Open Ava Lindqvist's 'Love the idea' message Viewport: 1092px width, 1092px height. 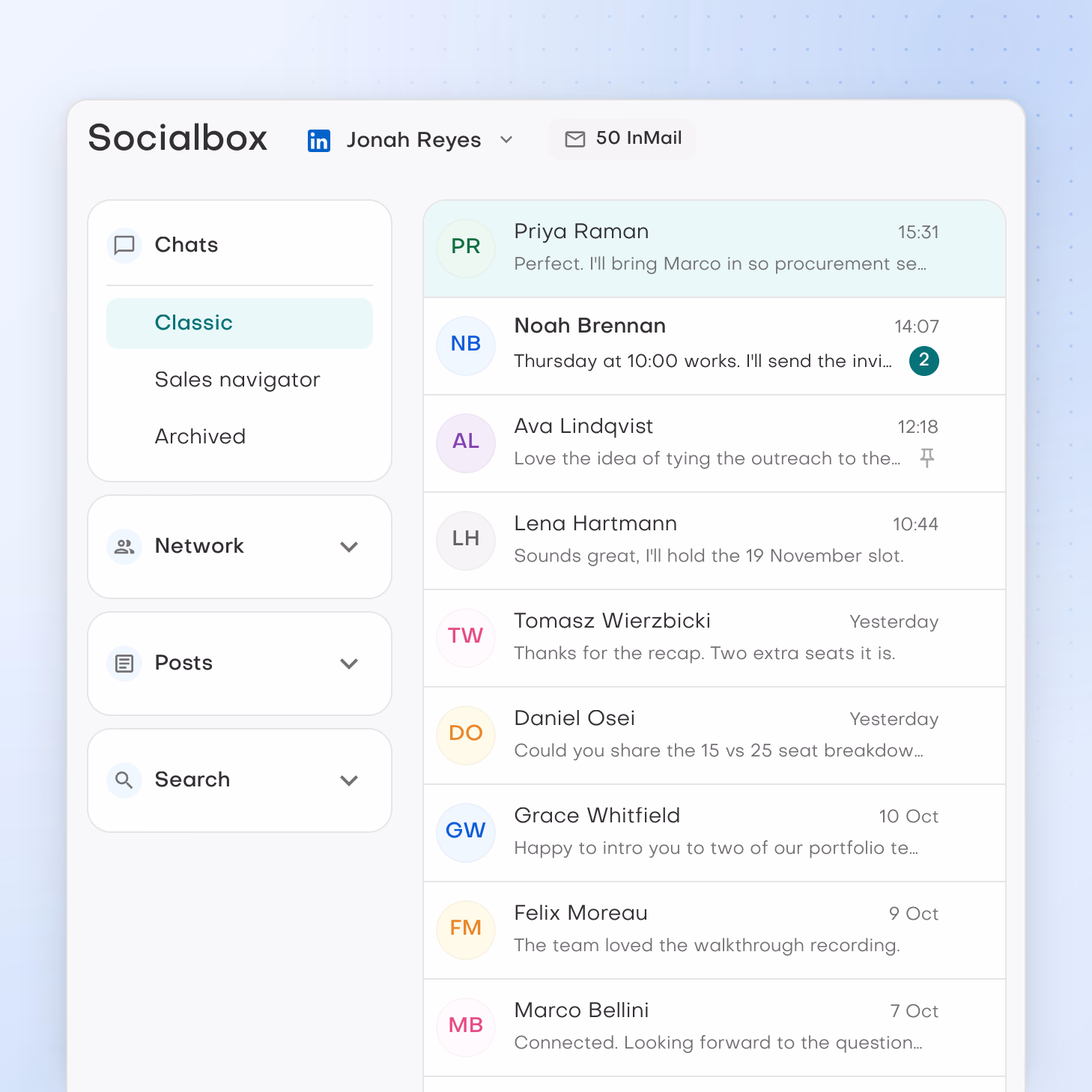pos(707,458)
